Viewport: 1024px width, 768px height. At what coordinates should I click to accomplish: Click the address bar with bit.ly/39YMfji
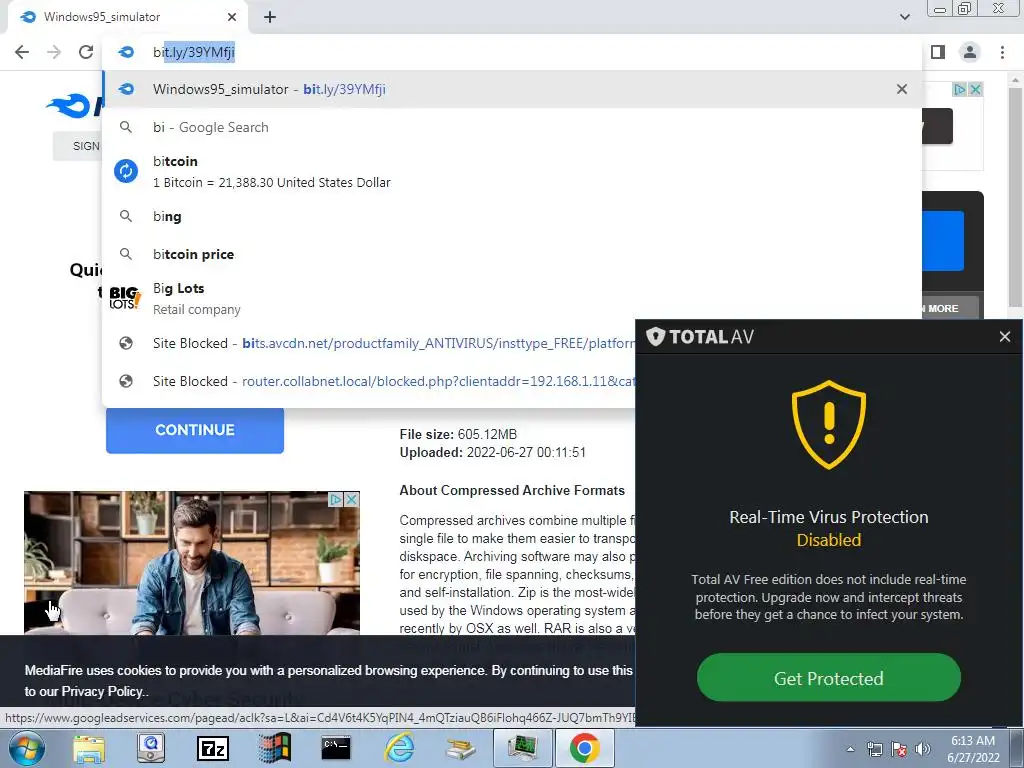[x=513, y=52]
